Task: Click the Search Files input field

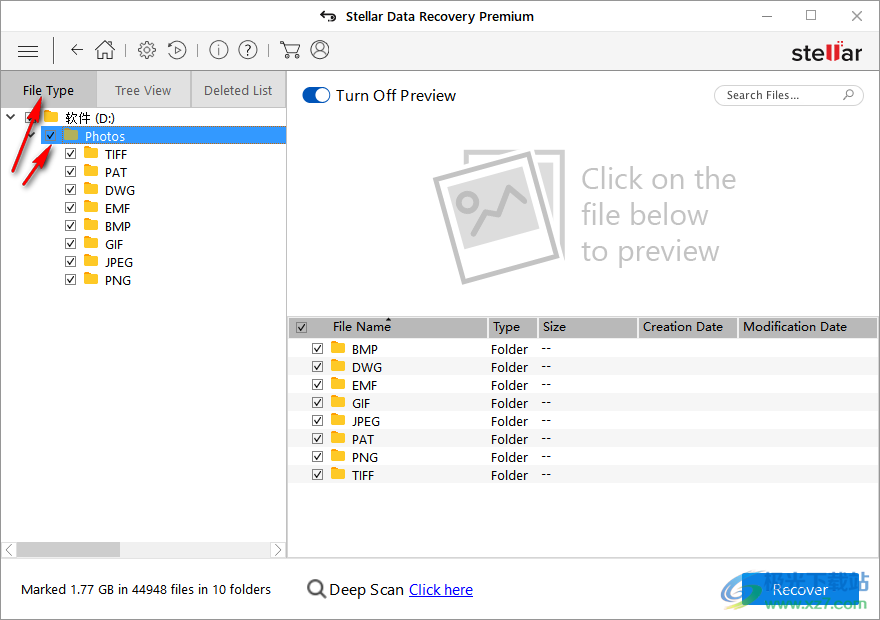Action: [x=789, y=95]
